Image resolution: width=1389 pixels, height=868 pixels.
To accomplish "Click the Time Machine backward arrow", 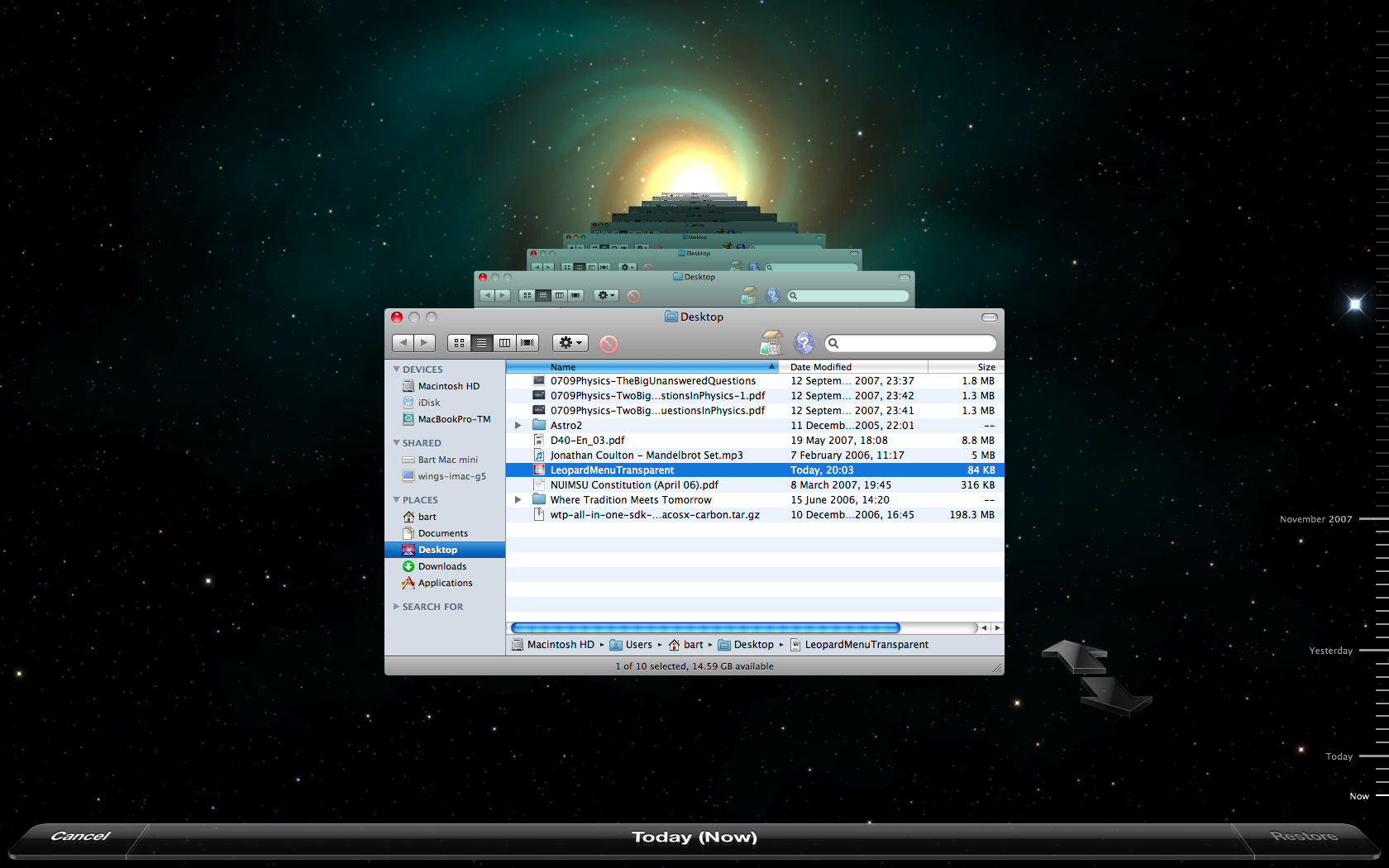I will (x=1075, y=656).
